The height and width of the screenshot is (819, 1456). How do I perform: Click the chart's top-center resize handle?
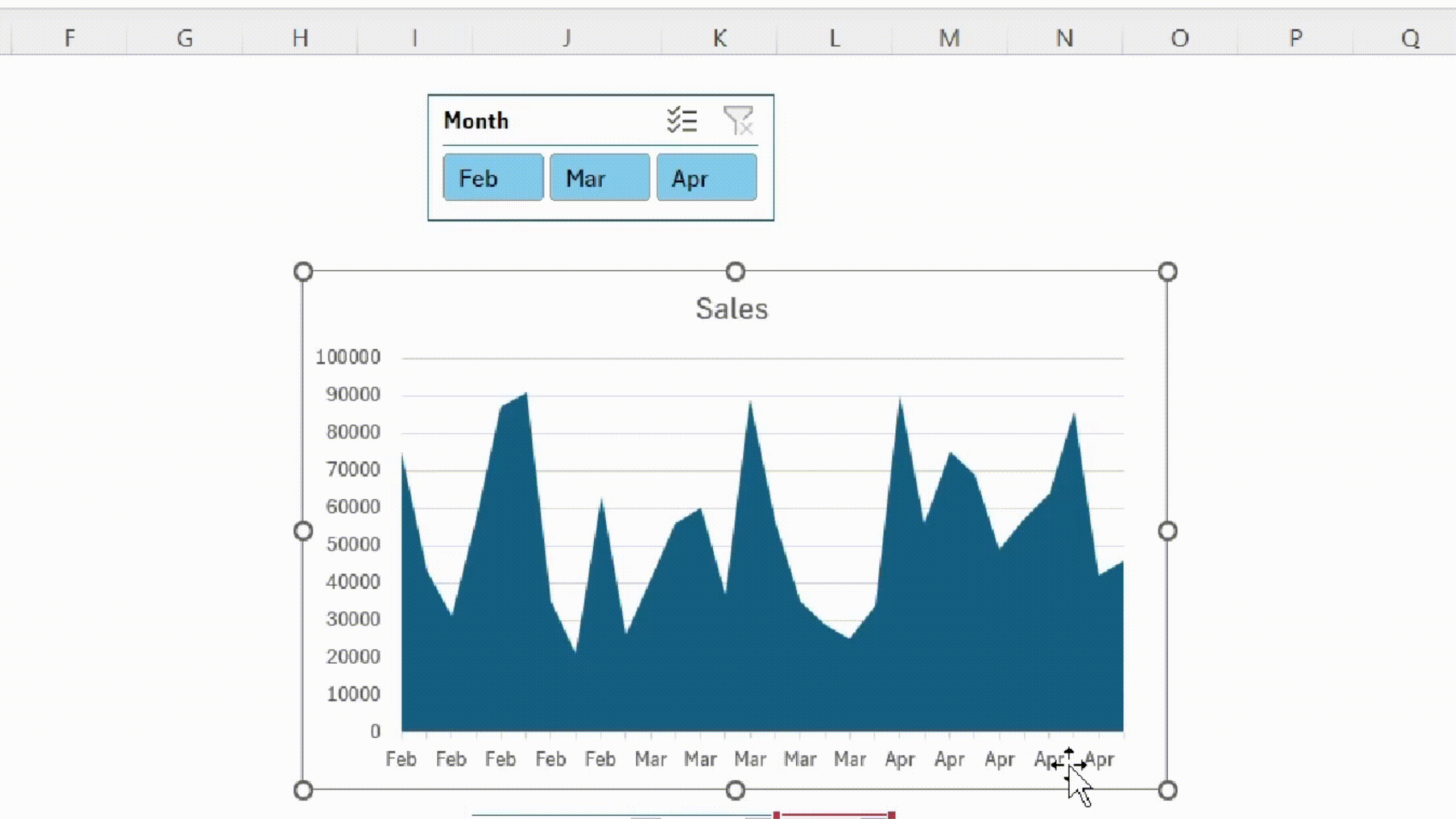[x=735, y=272]
